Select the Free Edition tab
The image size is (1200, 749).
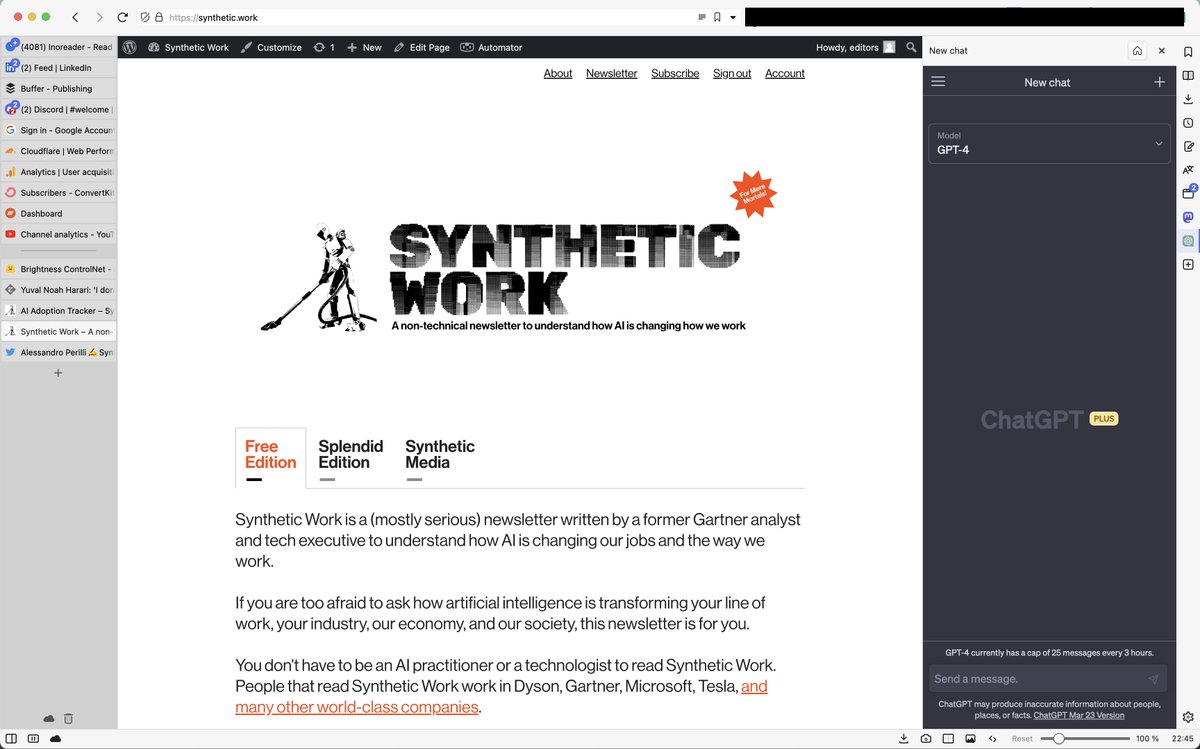[x=271, y=459]
